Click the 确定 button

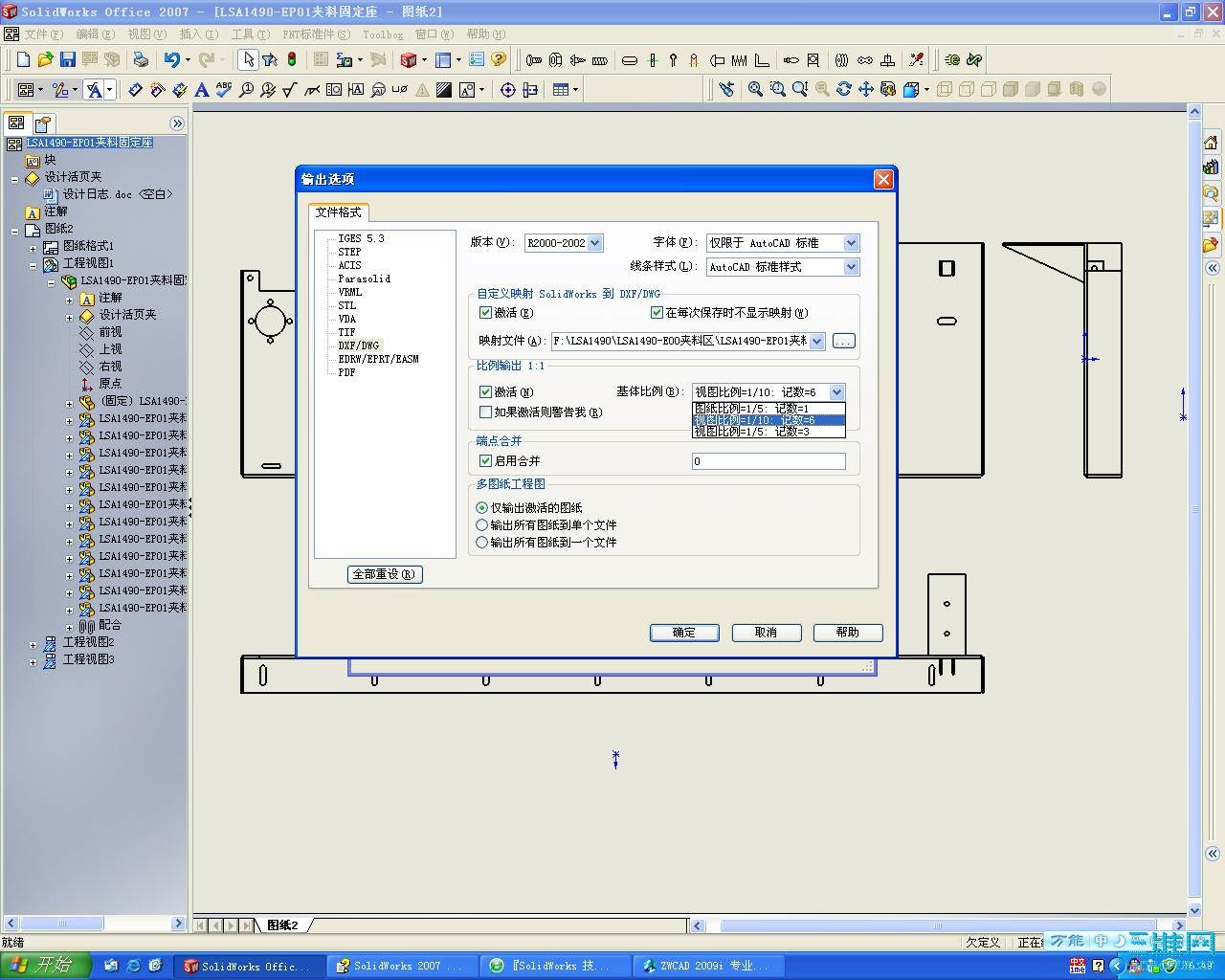pos(684,633)
